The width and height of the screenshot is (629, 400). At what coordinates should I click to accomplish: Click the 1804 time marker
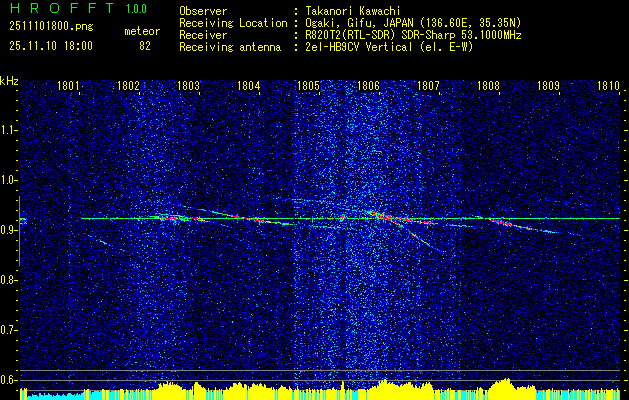tap(248, 85)
